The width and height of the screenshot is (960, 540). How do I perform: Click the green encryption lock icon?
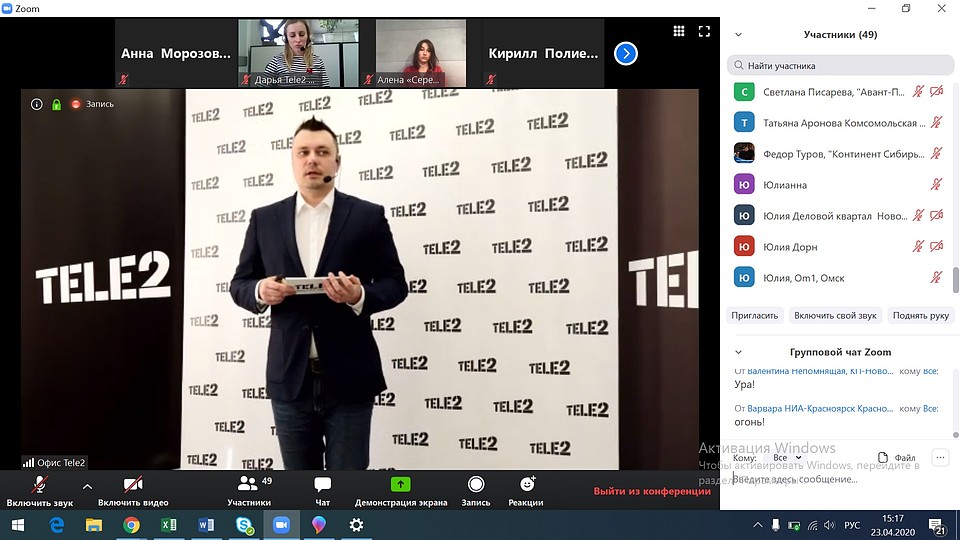point(56,104)
